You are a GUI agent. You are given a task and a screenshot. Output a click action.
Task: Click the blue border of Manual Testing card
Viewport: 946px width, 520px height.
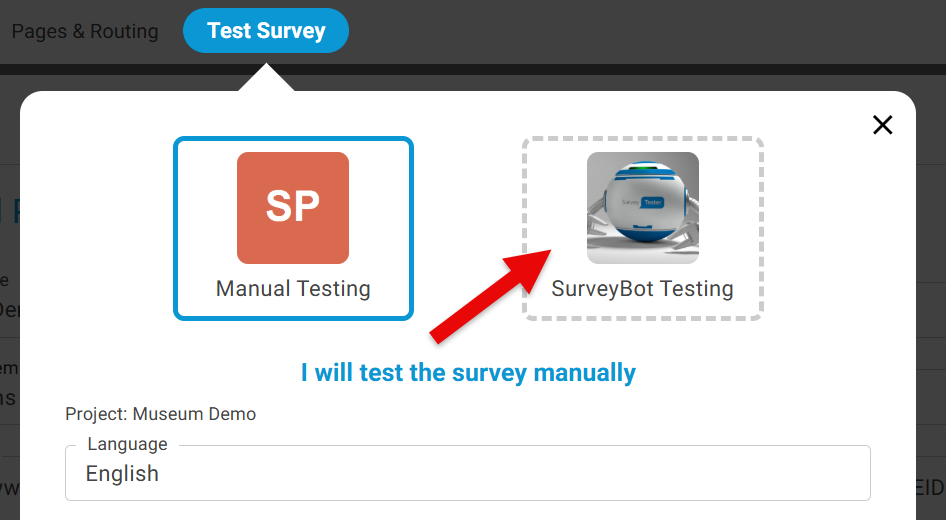coord(176,228)
